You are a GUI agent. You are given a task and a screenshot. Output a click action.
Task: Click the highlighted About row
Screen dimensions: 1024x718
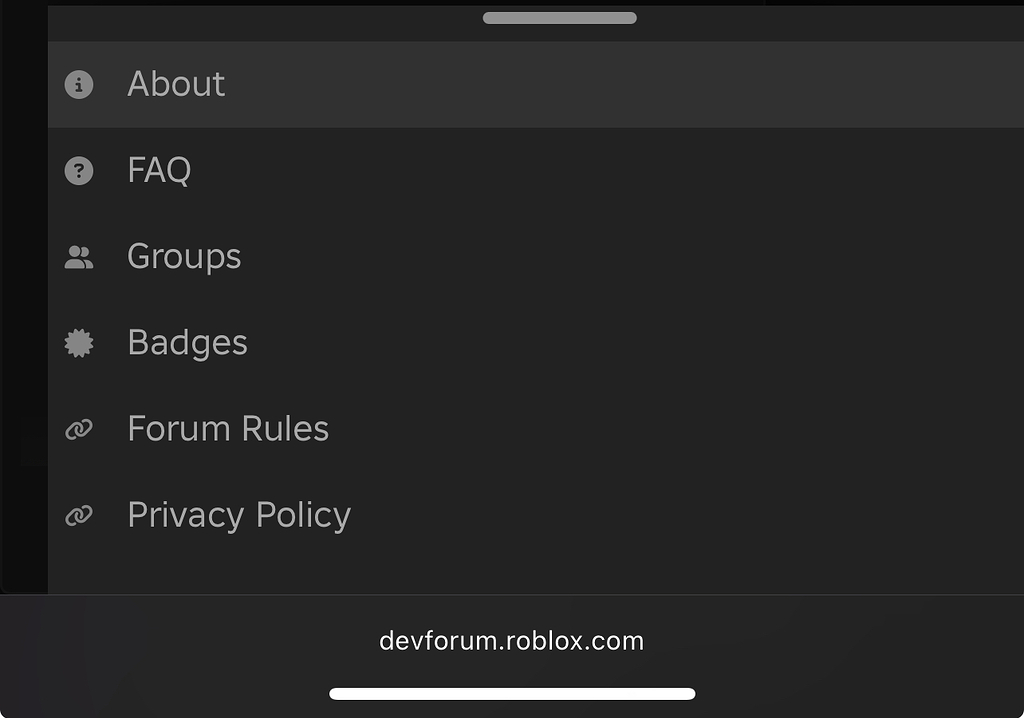400,85
